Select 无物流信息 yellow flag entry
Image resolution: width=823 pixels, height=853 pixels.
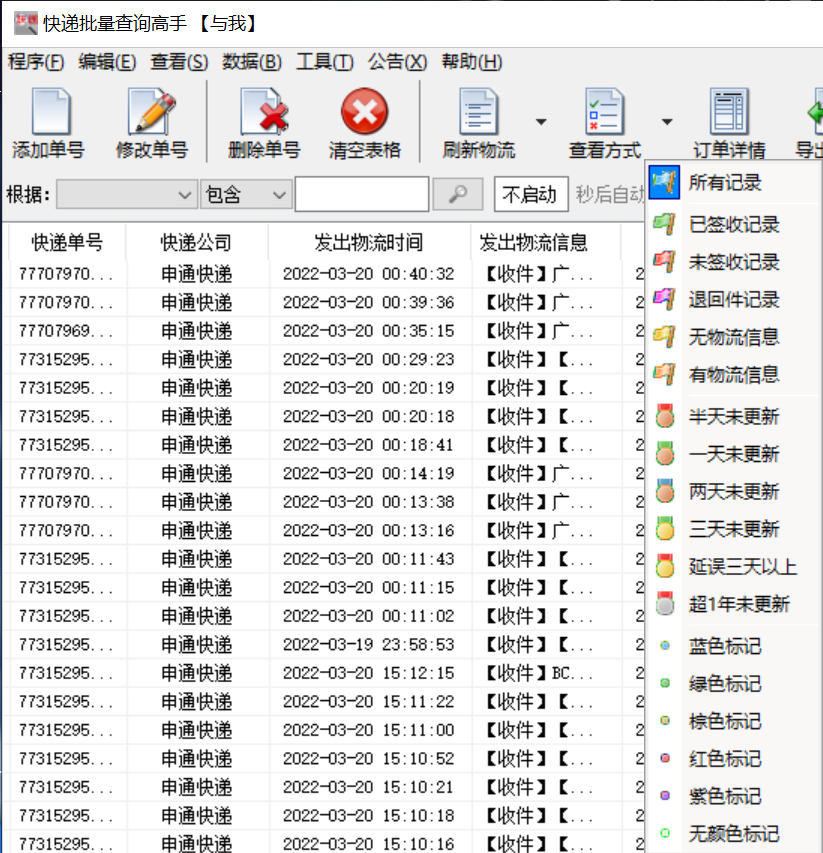tap(734, 337)
